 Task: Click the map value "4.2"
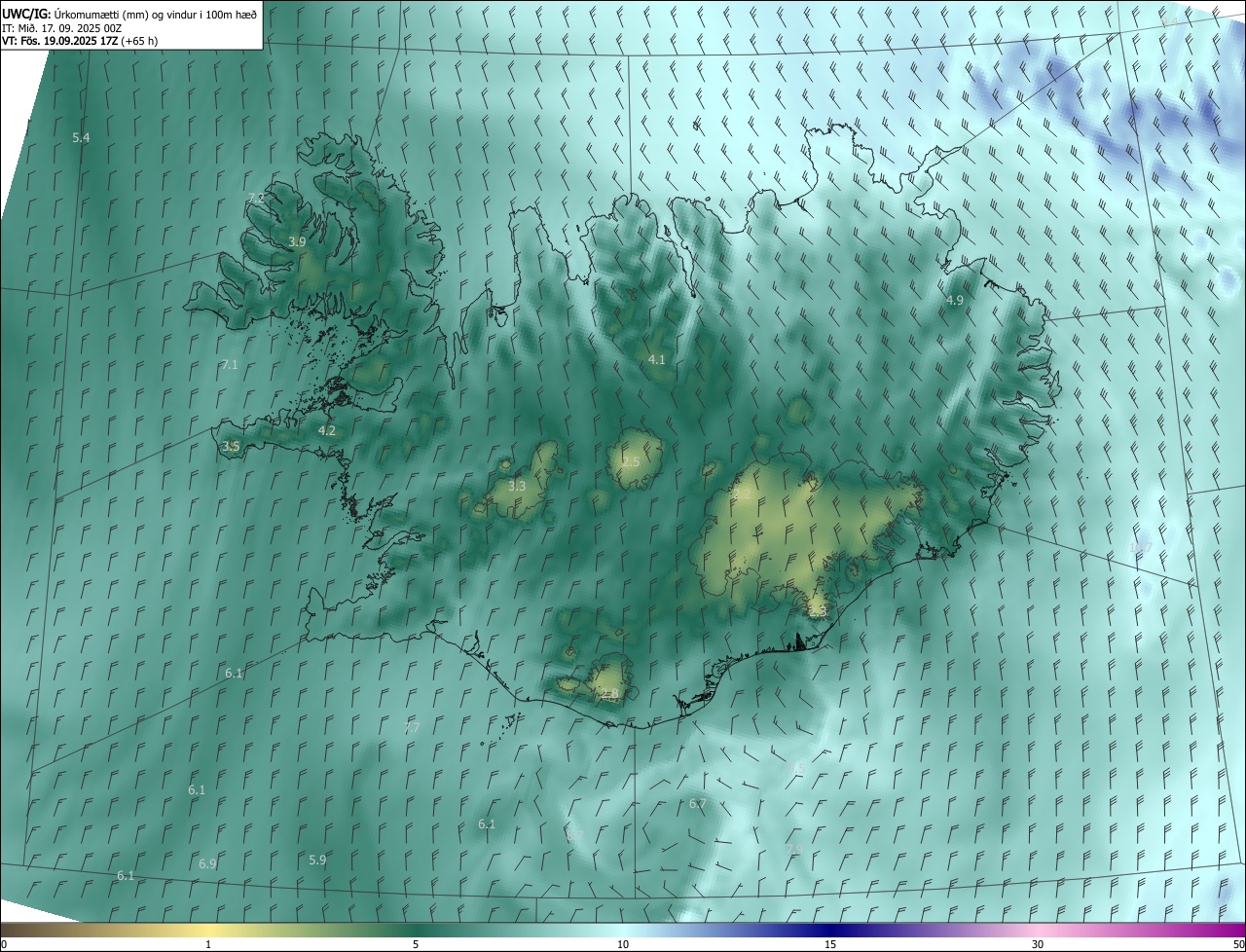tap(327, 430)
